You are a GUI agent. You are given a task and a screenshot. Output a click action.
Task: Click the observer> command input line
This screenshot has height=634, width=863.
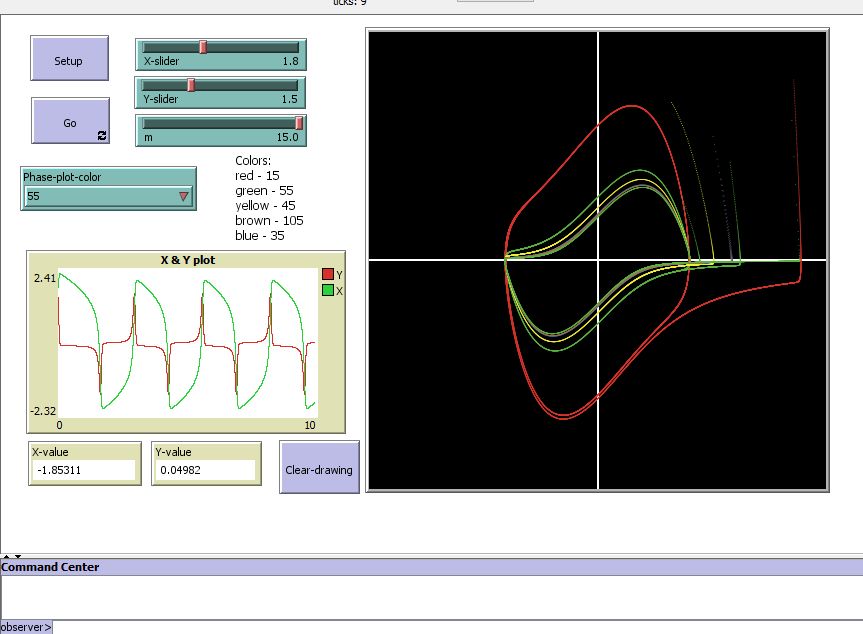click(x=120, y=626)
